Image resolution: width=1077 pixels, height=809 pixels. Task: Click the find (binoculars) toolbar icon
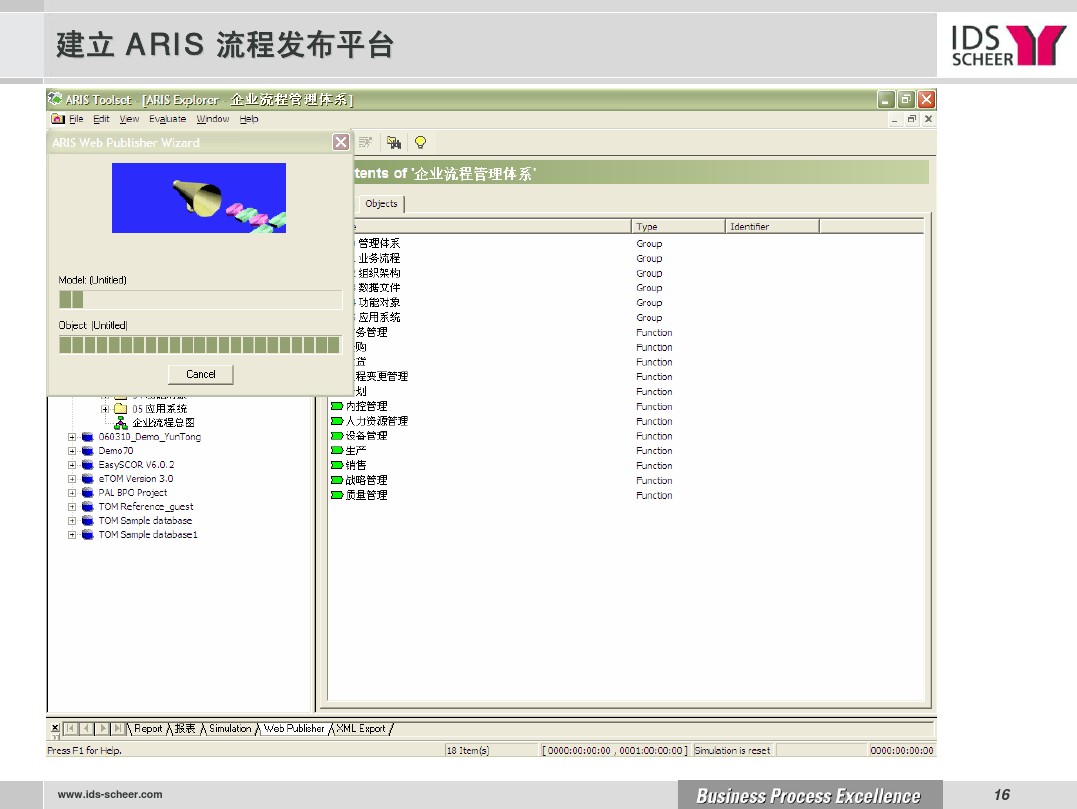394,142
